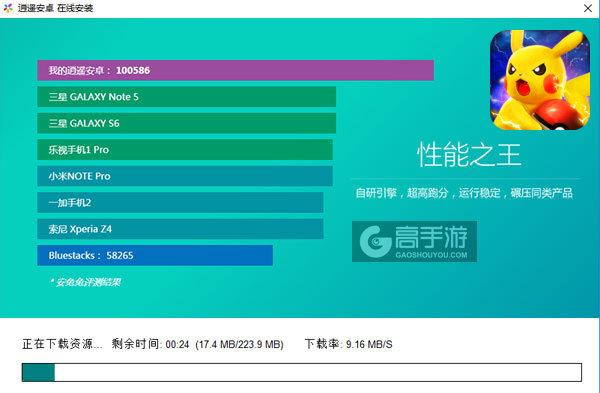Select the 三星 GALAXY Note 5 bar
The height and width of the screenshot is (393, 600).
(187, 97)
